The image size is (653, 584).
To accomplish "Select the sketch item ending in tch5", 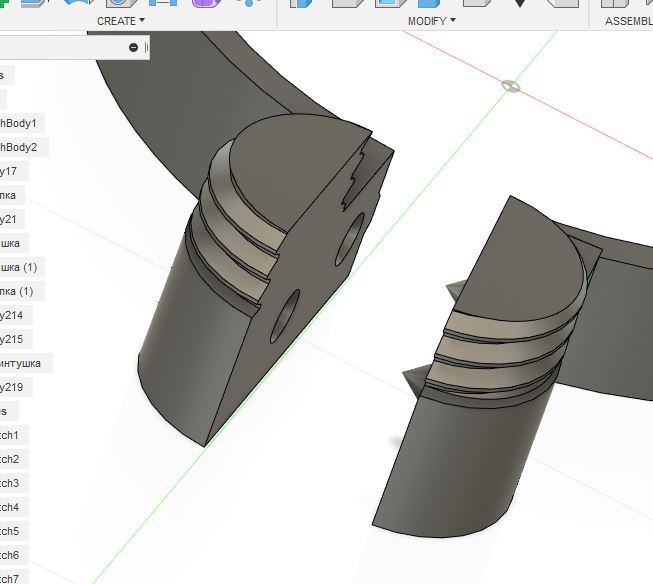I will click(x=10, y=531).
